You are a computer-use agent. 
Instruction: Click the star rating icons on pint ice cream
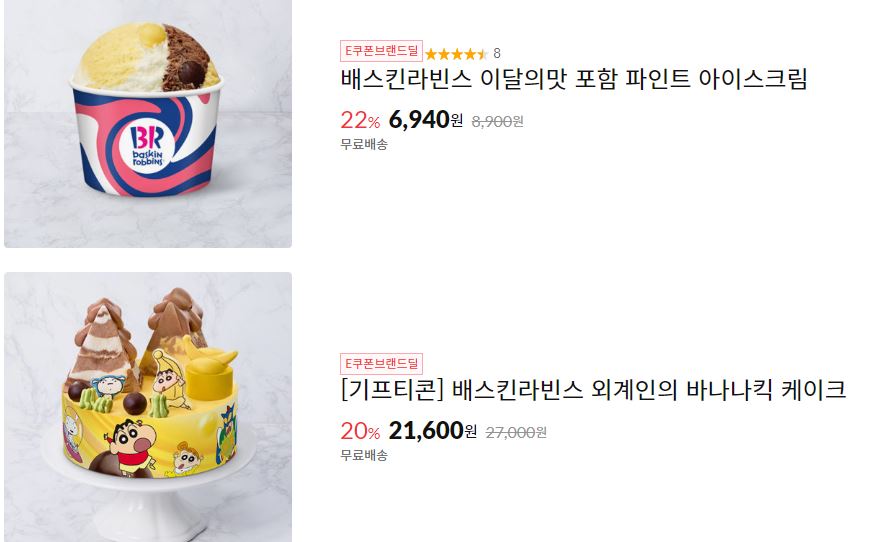pyautogui.click(x=456, y=53)
